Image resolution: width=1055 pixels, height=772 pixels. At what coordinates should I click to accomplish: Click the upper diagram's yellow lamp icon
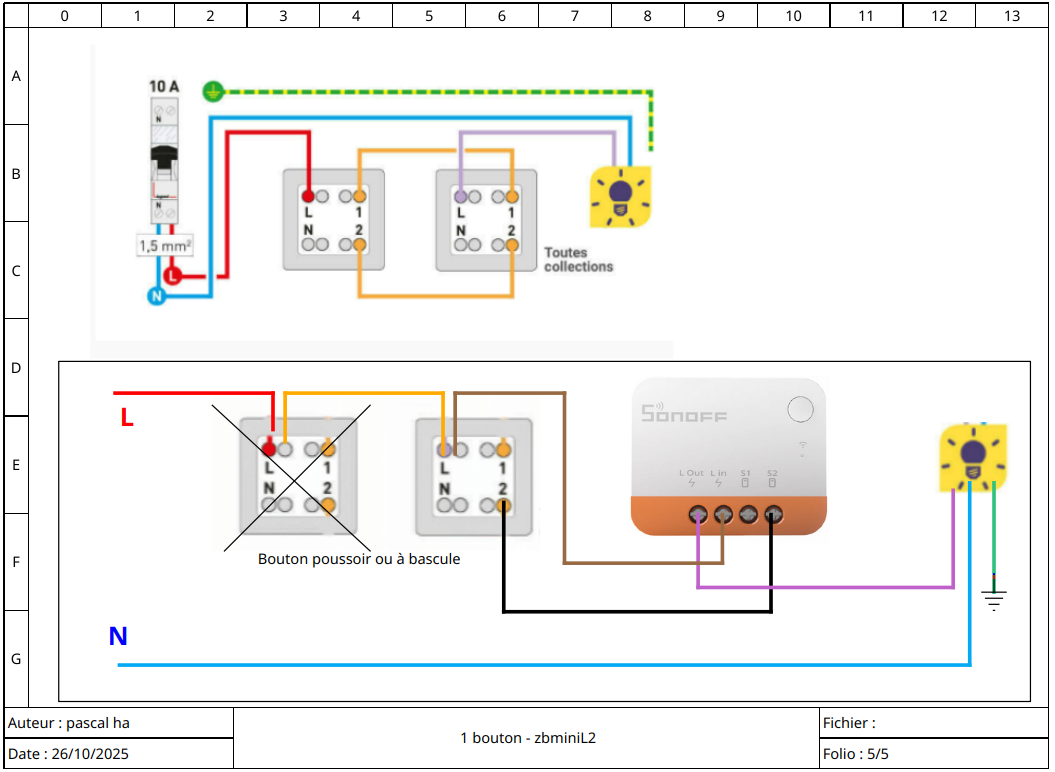tap(620, 197)
